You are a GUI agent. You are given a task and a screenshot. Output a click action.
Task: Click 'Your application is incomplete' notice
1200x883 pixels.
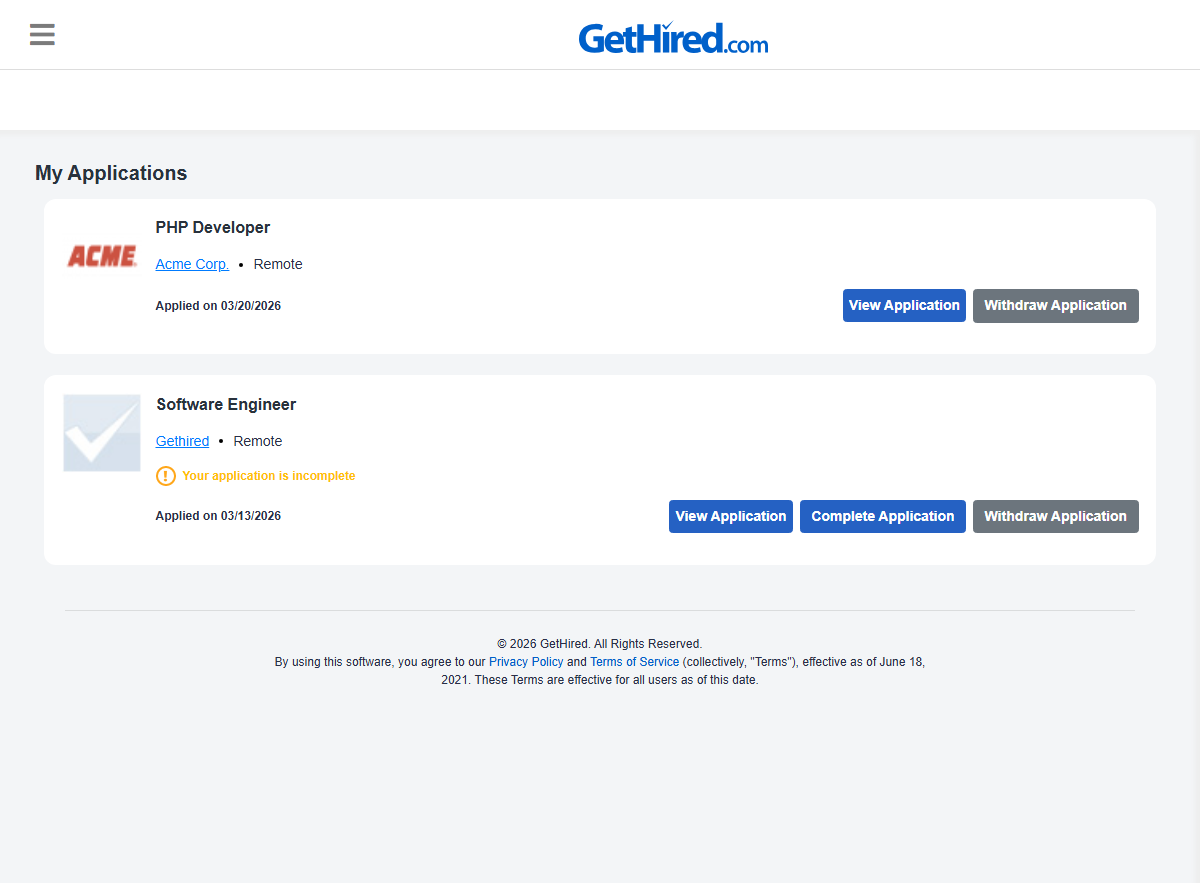pyautogui.click(x=268, y=476)
